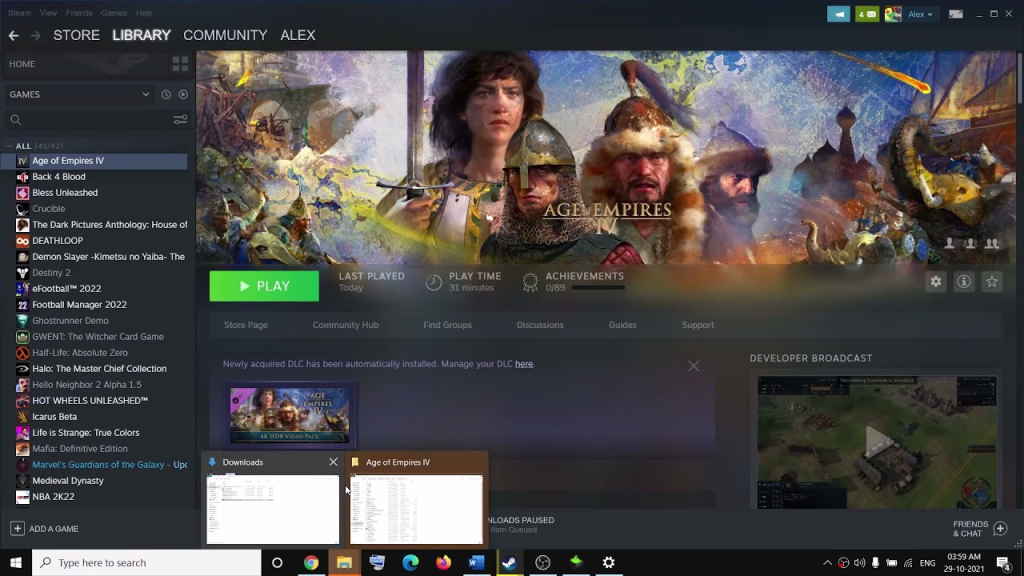Collapse the ALL games group
This screenshot has height=576, width=1024.
[8, 145]
